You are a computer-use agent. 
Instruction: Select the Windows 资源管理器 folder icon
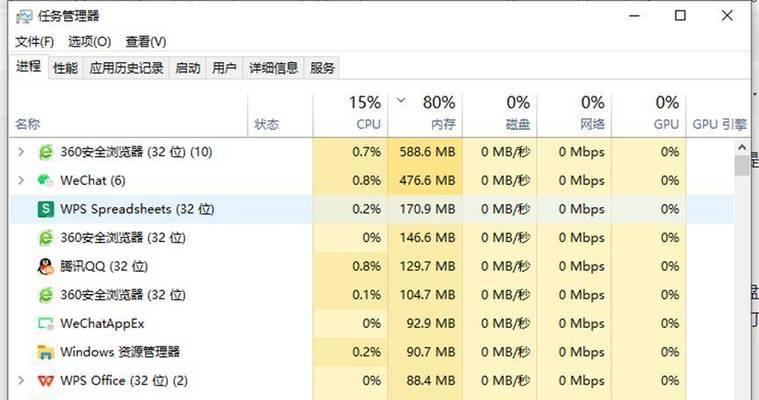click(46, 352)
